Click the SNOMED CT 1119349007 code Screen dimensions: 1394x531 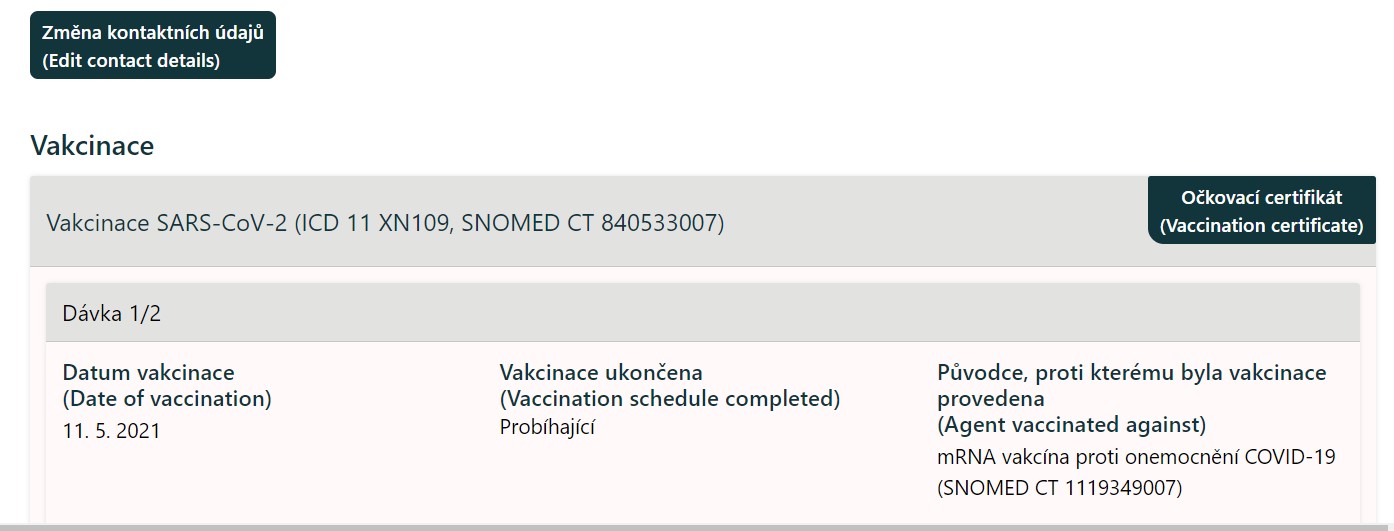tap(1059, 488)
